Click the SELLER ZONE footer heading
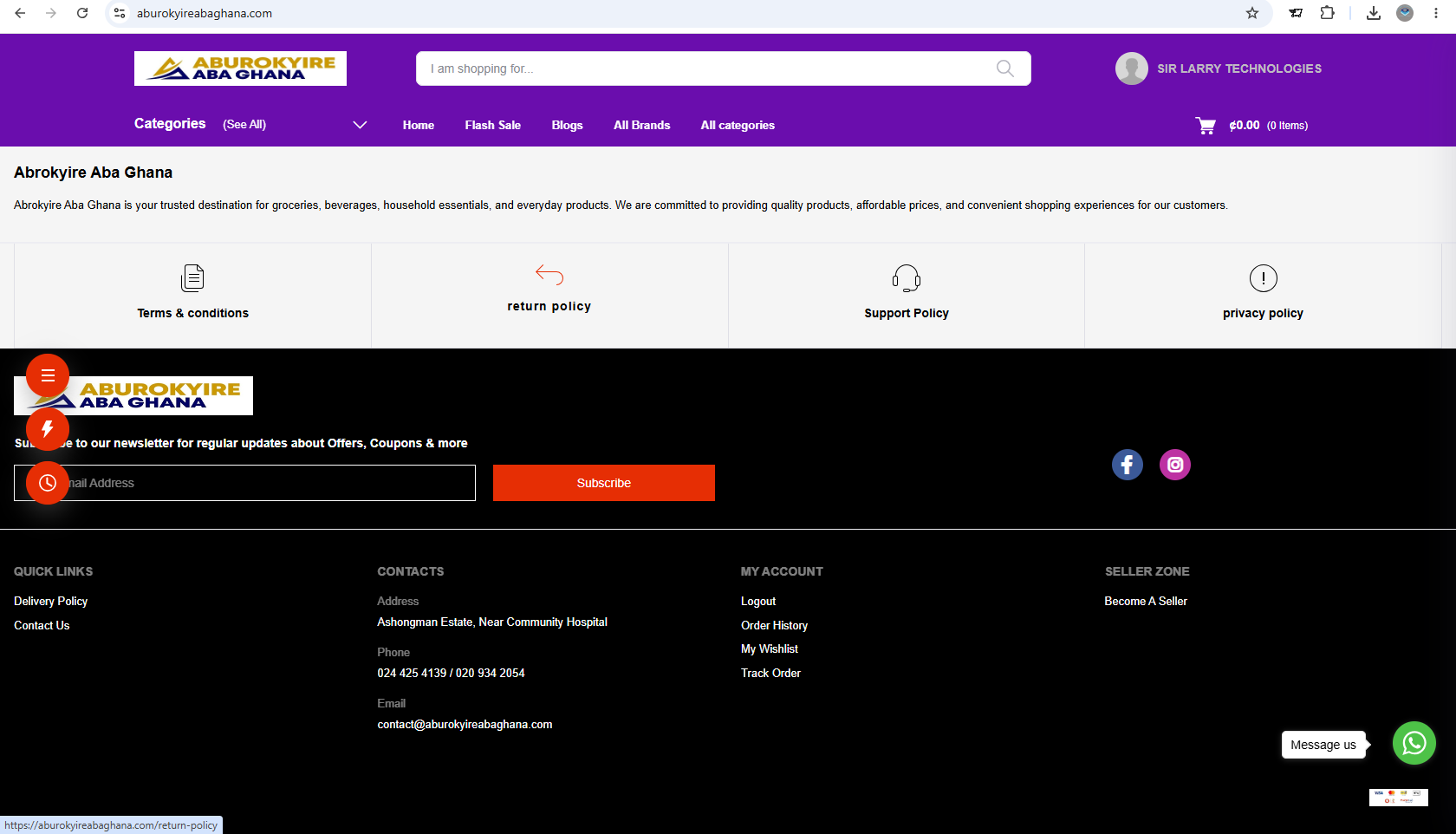Viewport: 1456px width, 834px height. (1147, 571)
